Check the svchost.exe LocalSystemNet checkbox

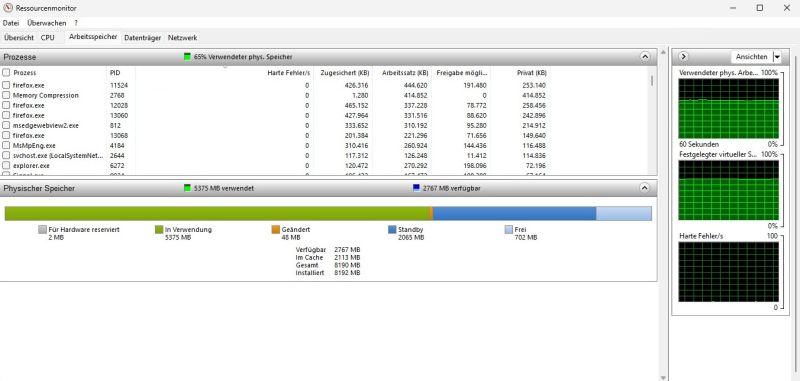pos(6,156)
